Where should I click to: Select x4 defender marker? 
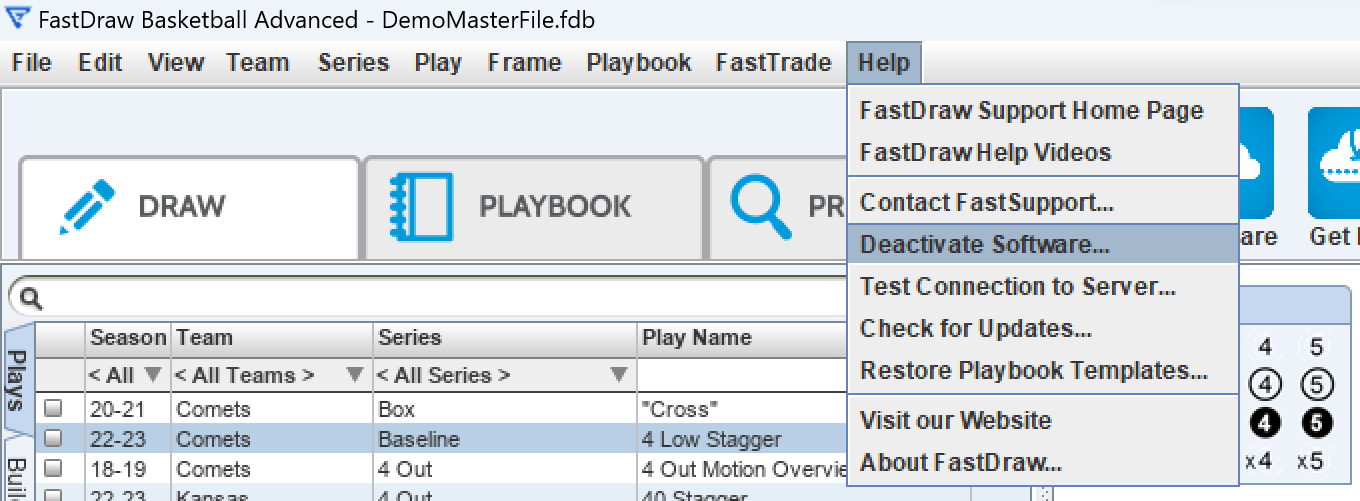(x=1259, y=462)
